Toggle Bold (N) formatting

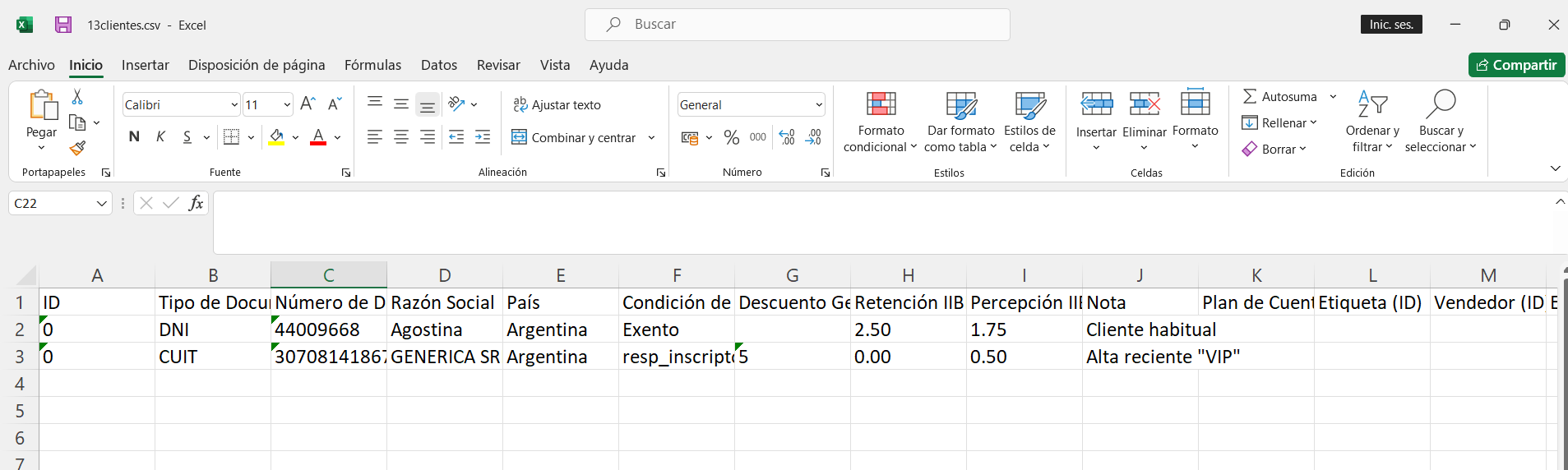134,137
